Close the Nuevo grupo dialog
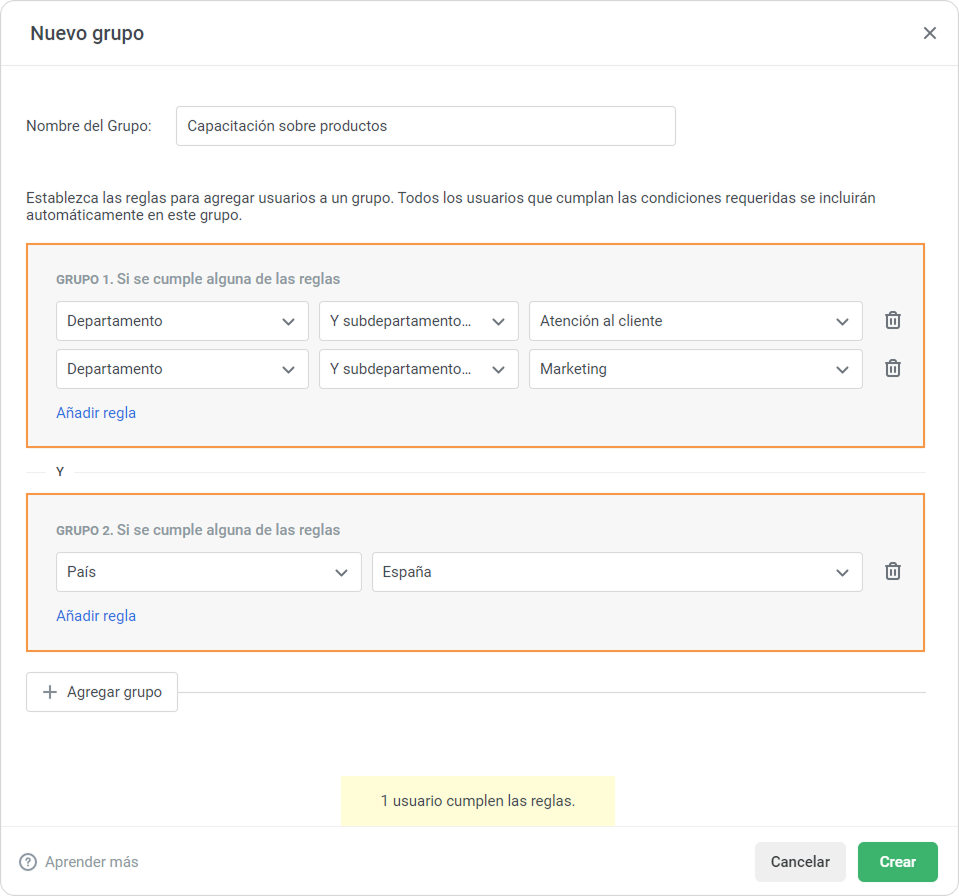The width and height of the screenshot is (959, 896). [x=929, y=33]
